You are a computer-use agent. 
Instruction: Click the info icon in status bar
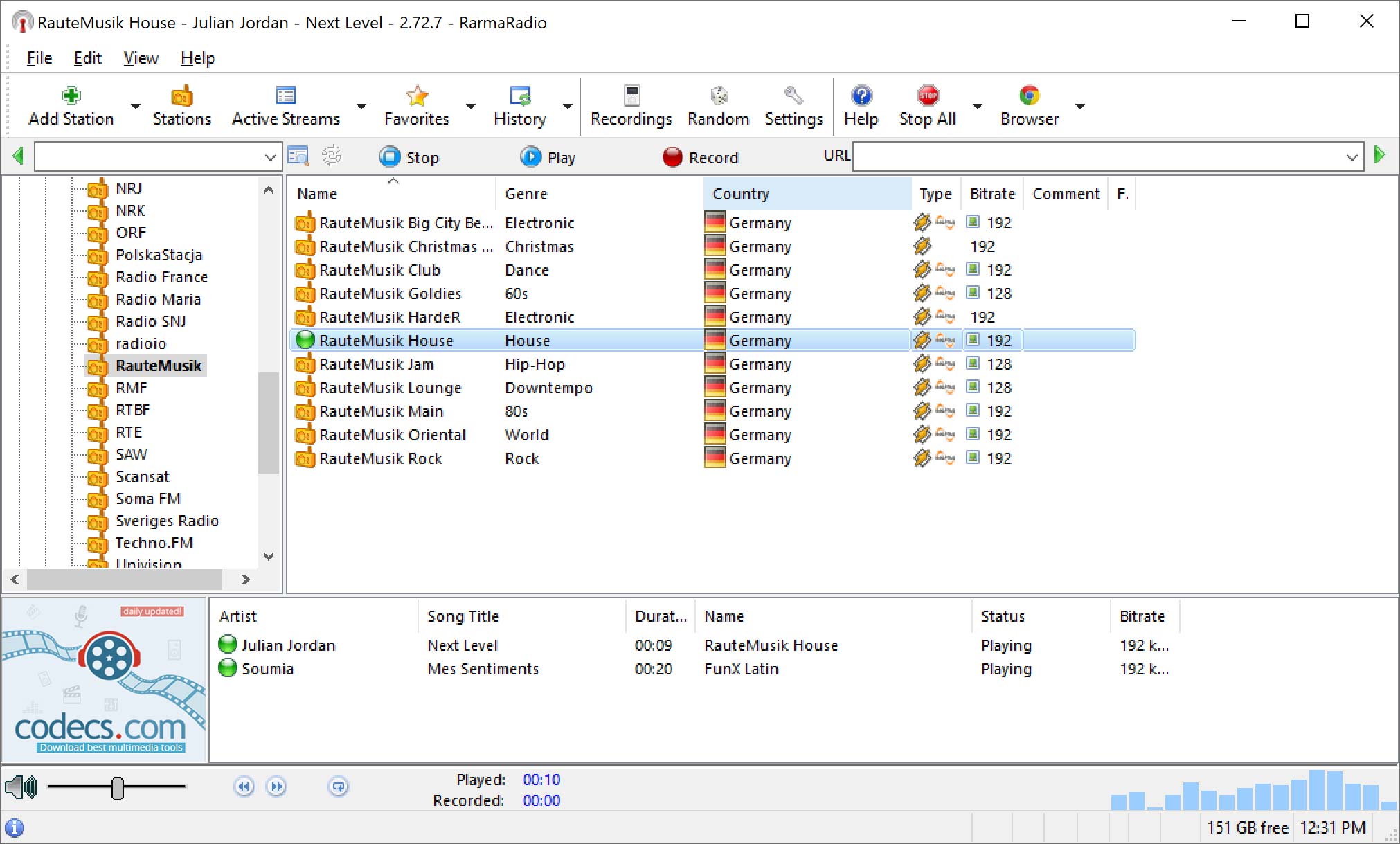(15, 827)
